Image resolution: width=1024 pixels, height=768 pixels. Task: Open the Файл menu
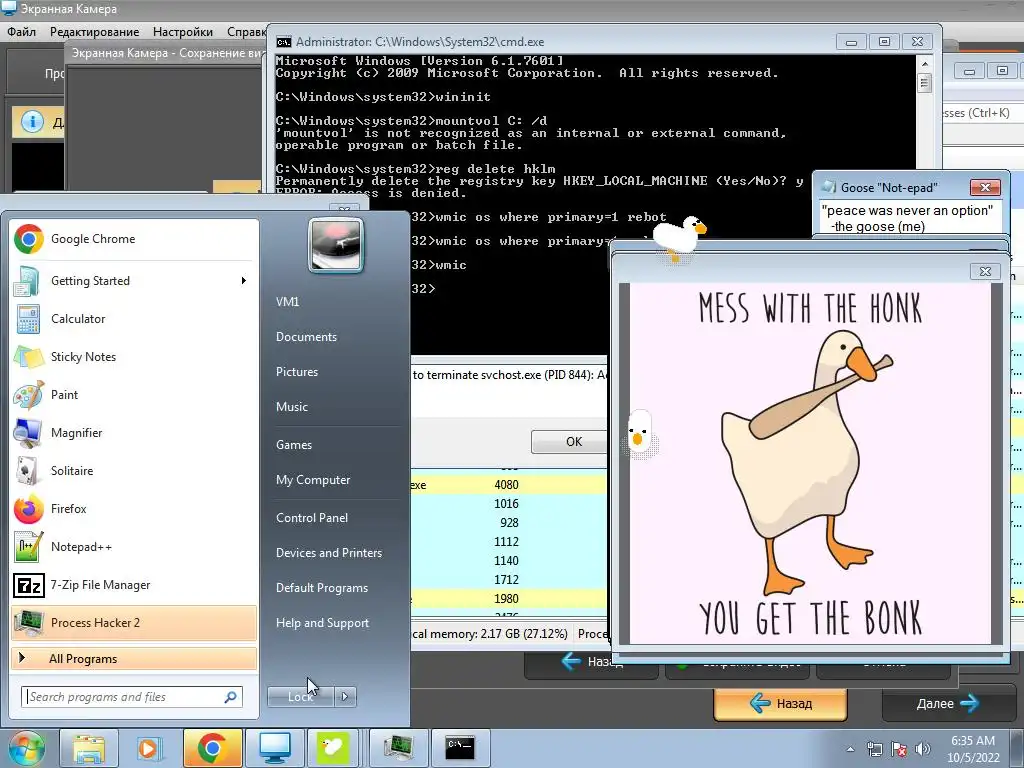coord(22,32)
